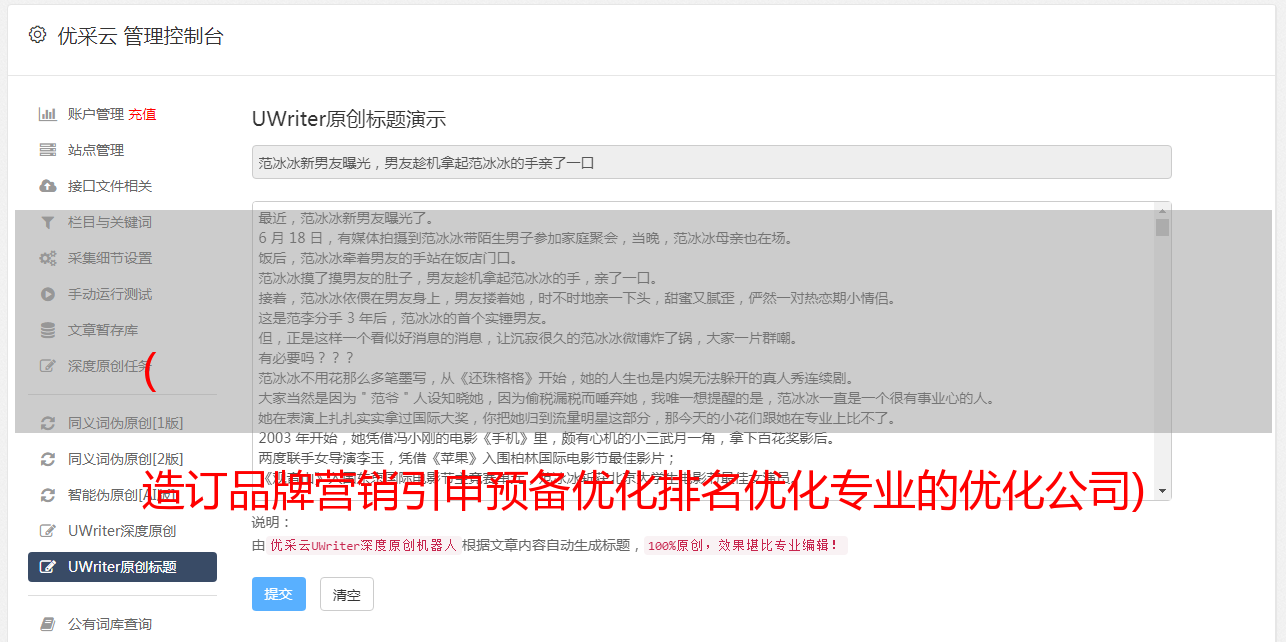The height and width of the screenshot is (642, 1286).
Task: Open the active UWriter原创标题 menu entry
Action: [x=122, y=567]
